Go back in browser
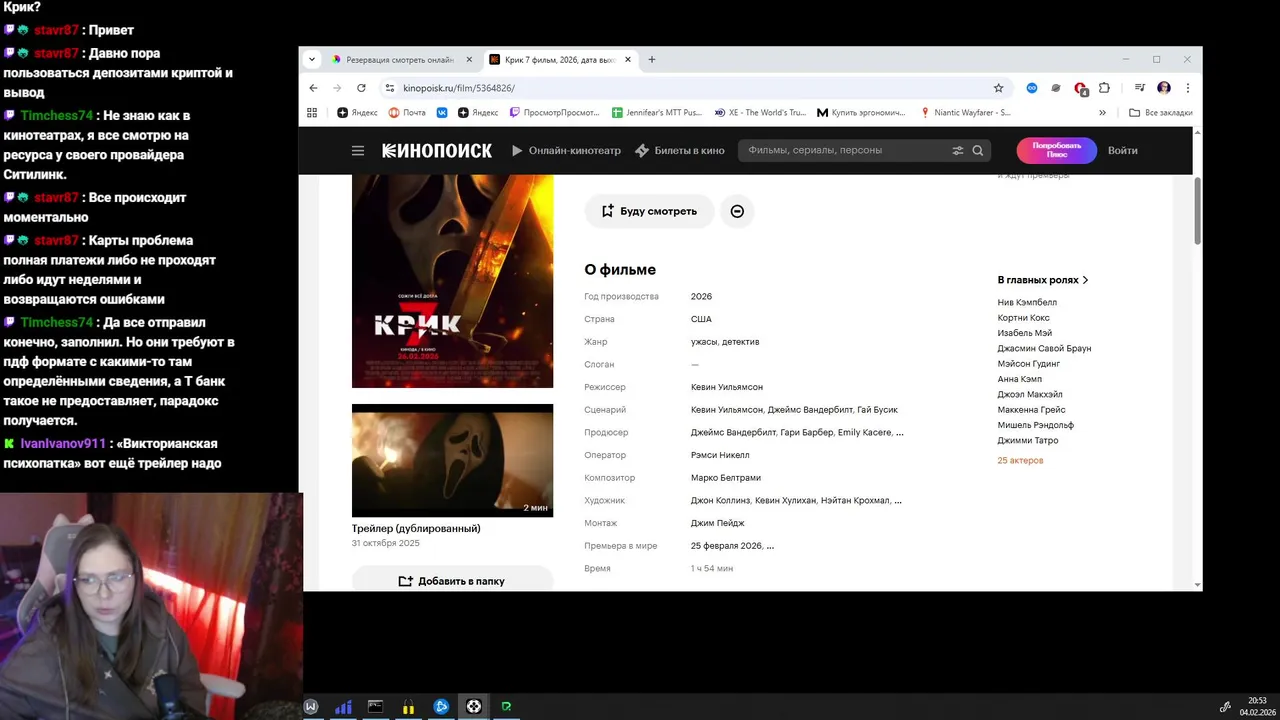The width and height of the screenshot is (1280, 720). click(x=313, y=88)
